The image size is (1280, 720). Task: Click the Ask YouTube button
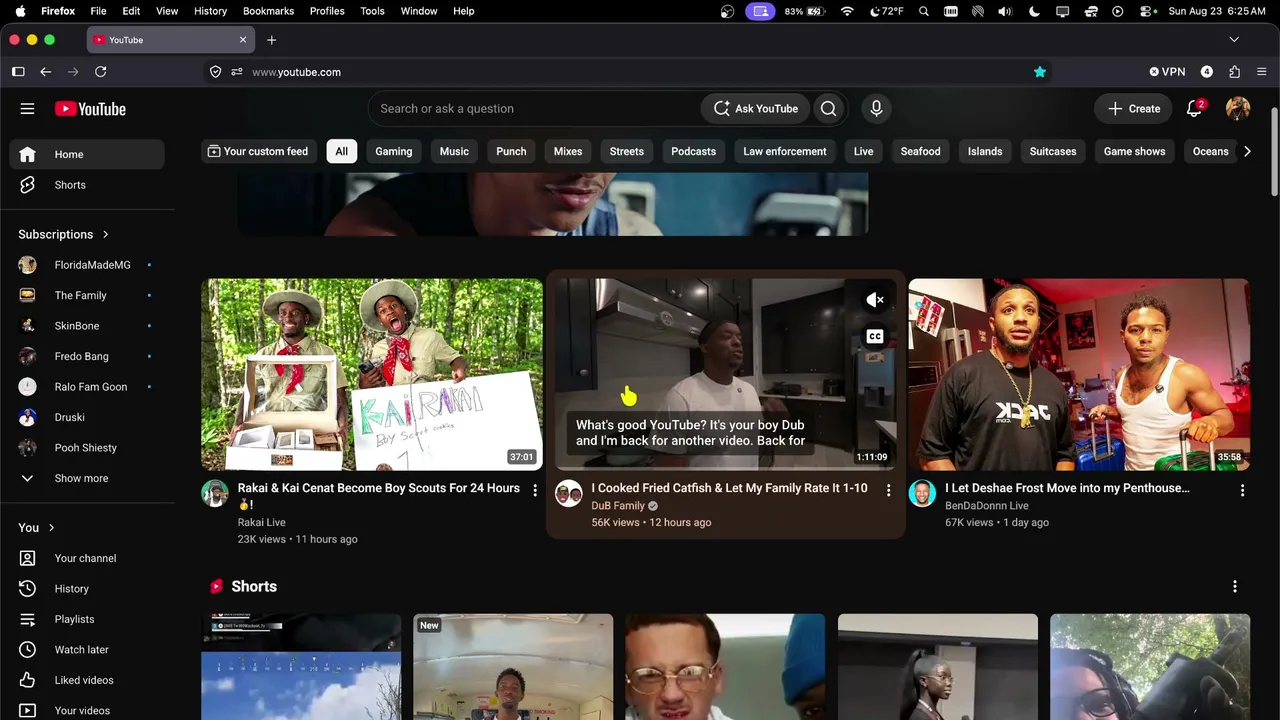tap(756, 109)
